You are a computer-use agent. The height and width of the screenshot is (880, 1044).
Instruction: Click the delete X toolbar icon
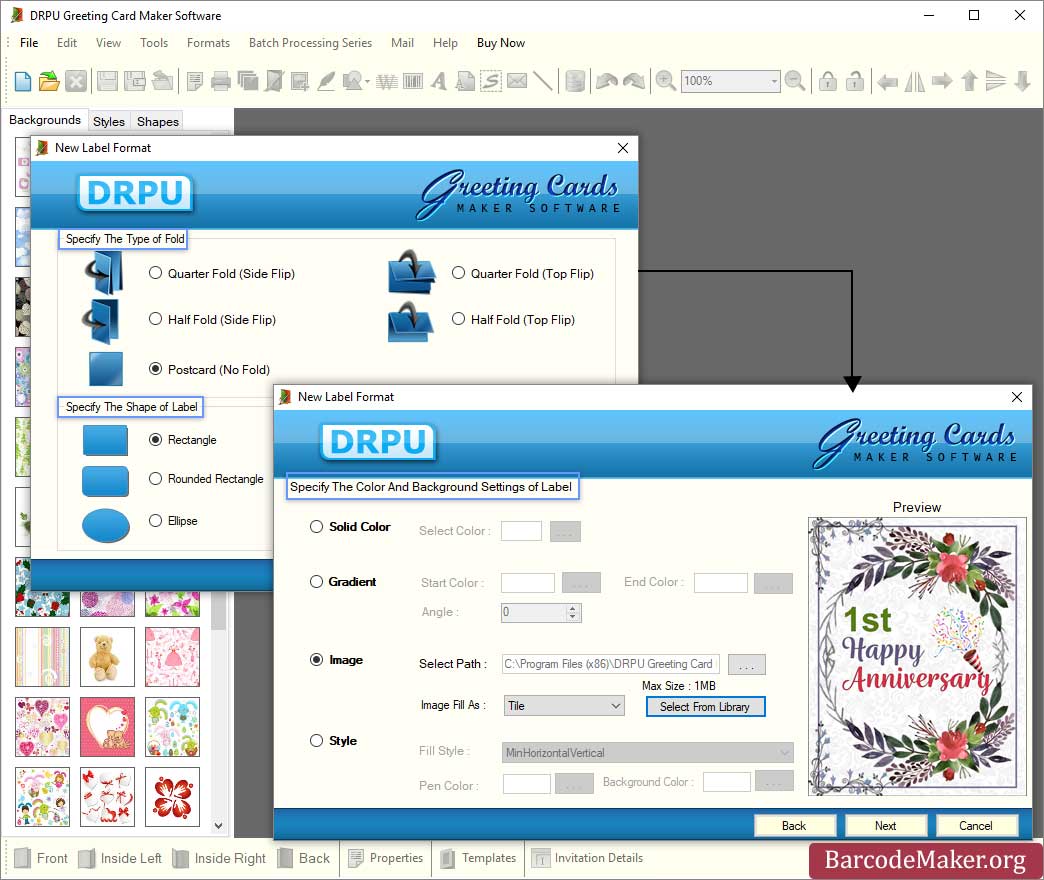coord(76,81)
